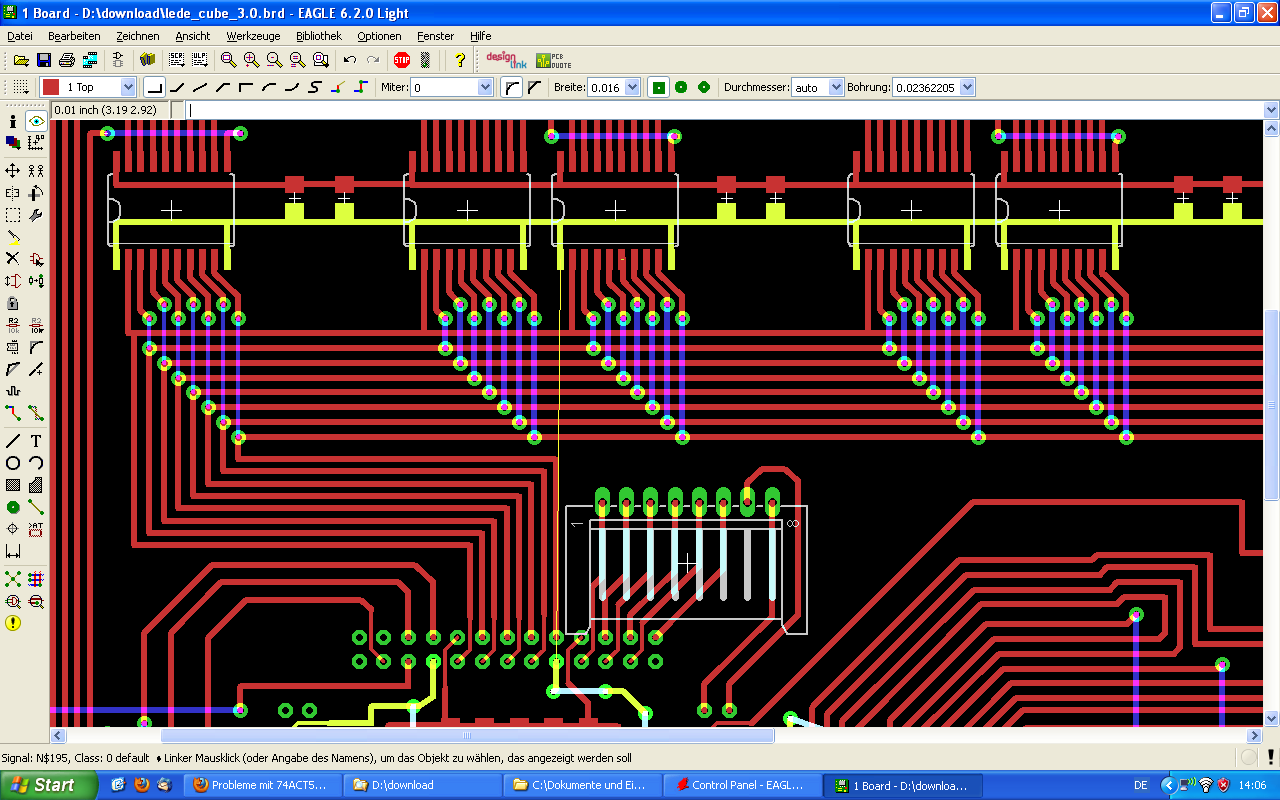Click the red STOP icon
This screenshot has height=800, width=1280.
point(402,60)
